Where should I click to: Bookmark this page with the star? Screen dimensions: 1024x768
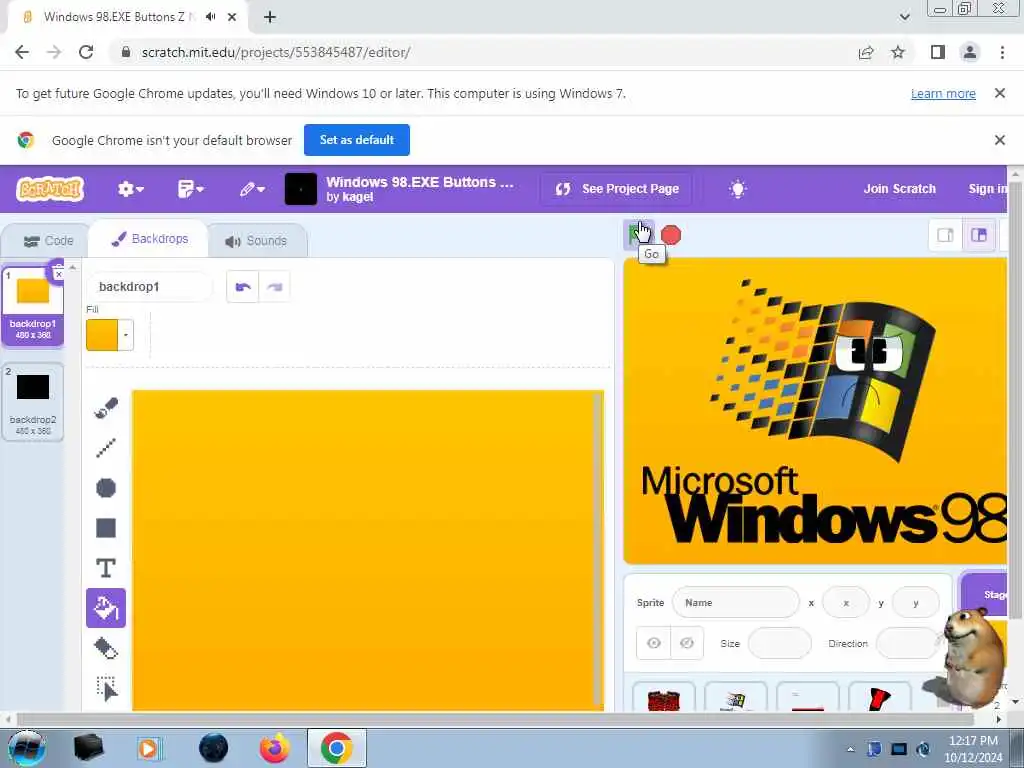(898, 52)
